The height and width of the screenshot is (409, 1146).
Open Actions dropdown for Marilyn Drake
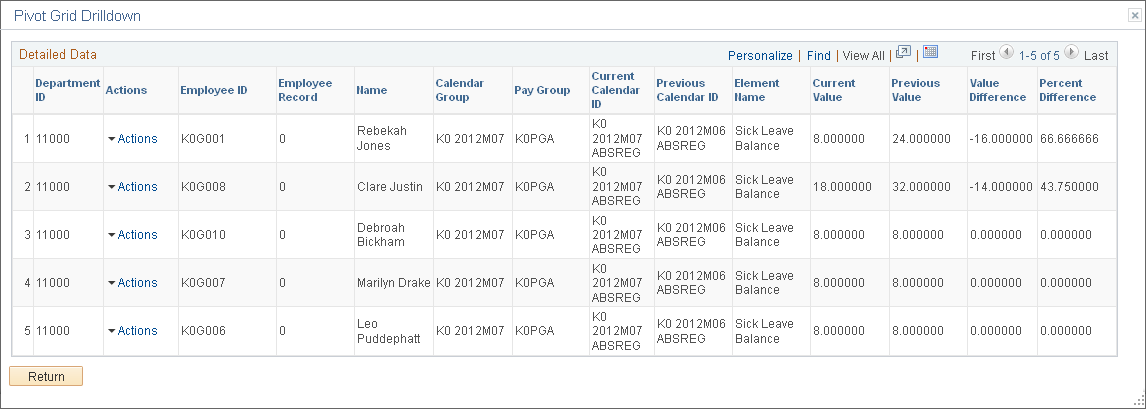pos(132,283)
